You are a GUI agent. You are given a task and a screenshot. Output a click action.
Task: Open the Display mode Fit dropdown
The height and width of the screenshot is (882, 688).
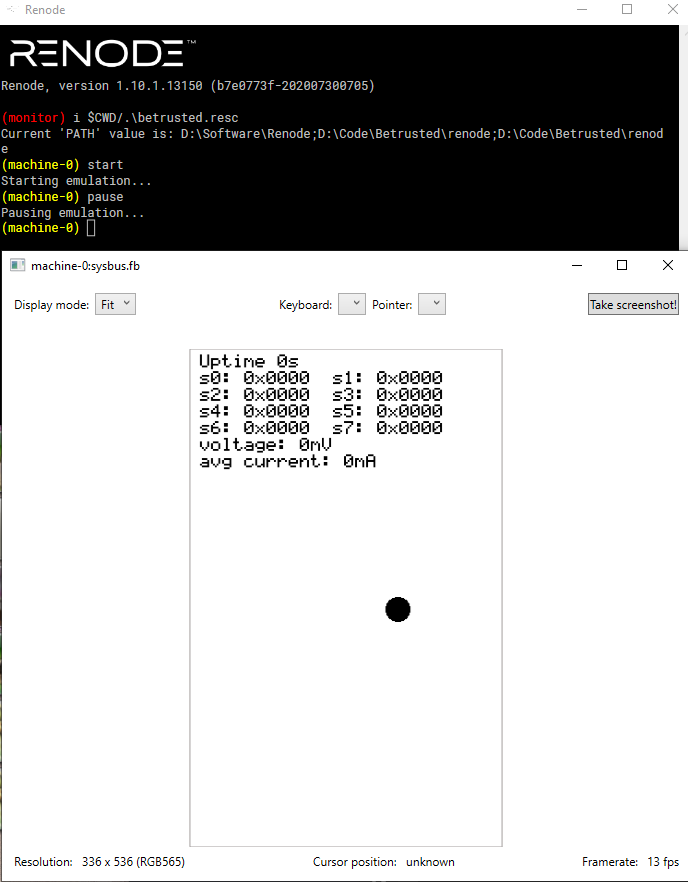pyautogui.click(x=115, y=304)
